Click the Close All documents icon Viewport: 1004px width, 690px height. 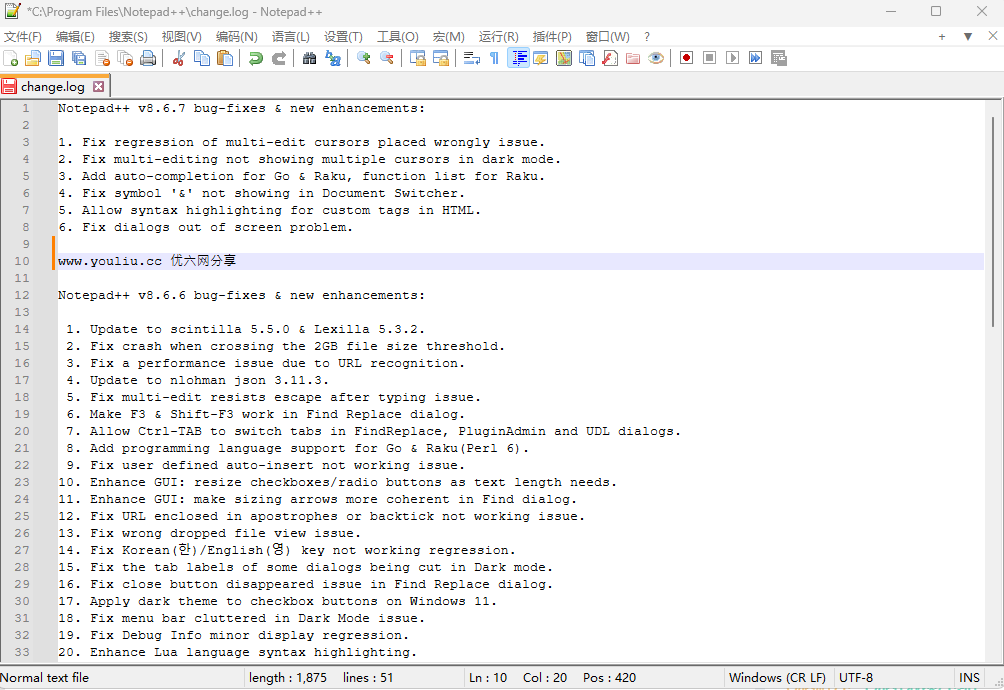coord(126,58)
